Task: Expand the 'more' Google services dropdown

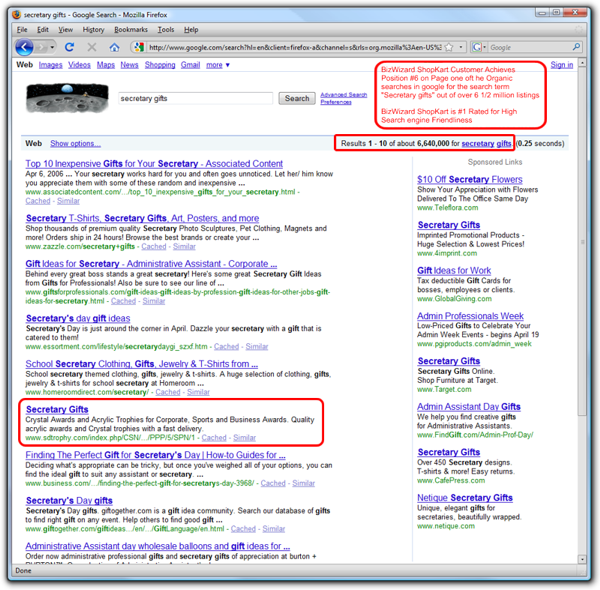Action: [218, 65]
